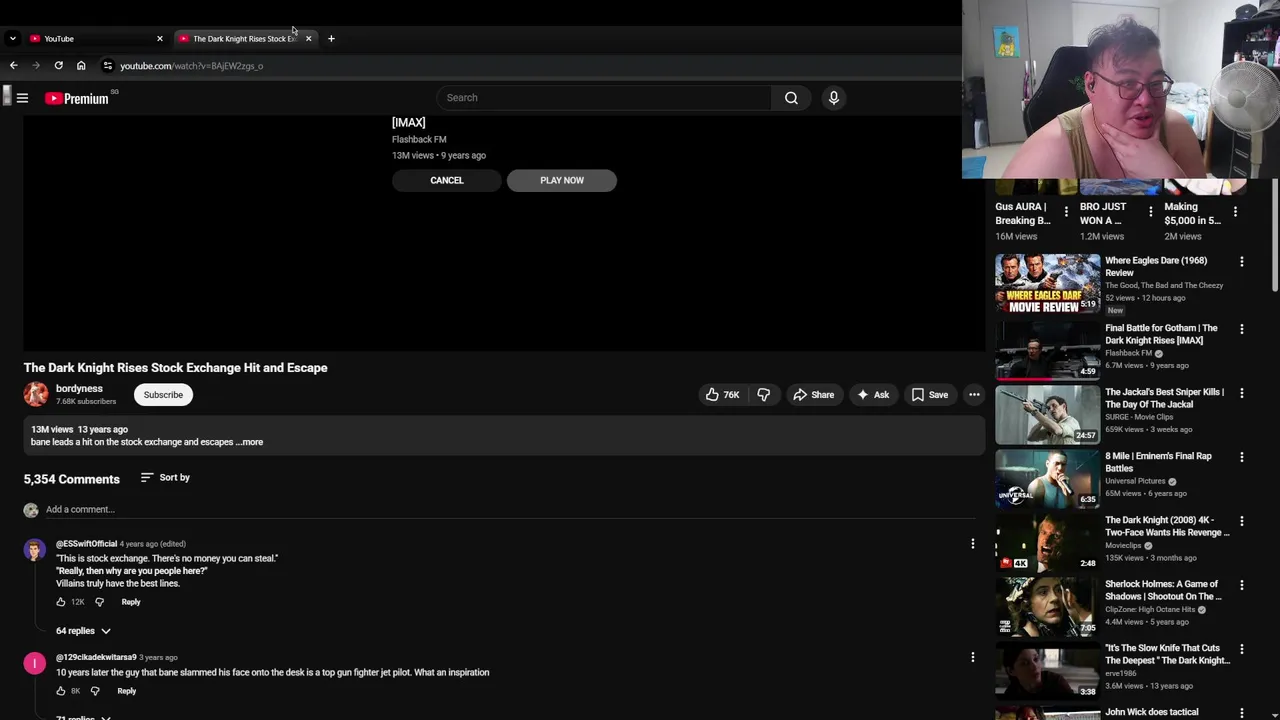Go back with browser back arrow
The image size is (1280, 720).
pos(13,66)
